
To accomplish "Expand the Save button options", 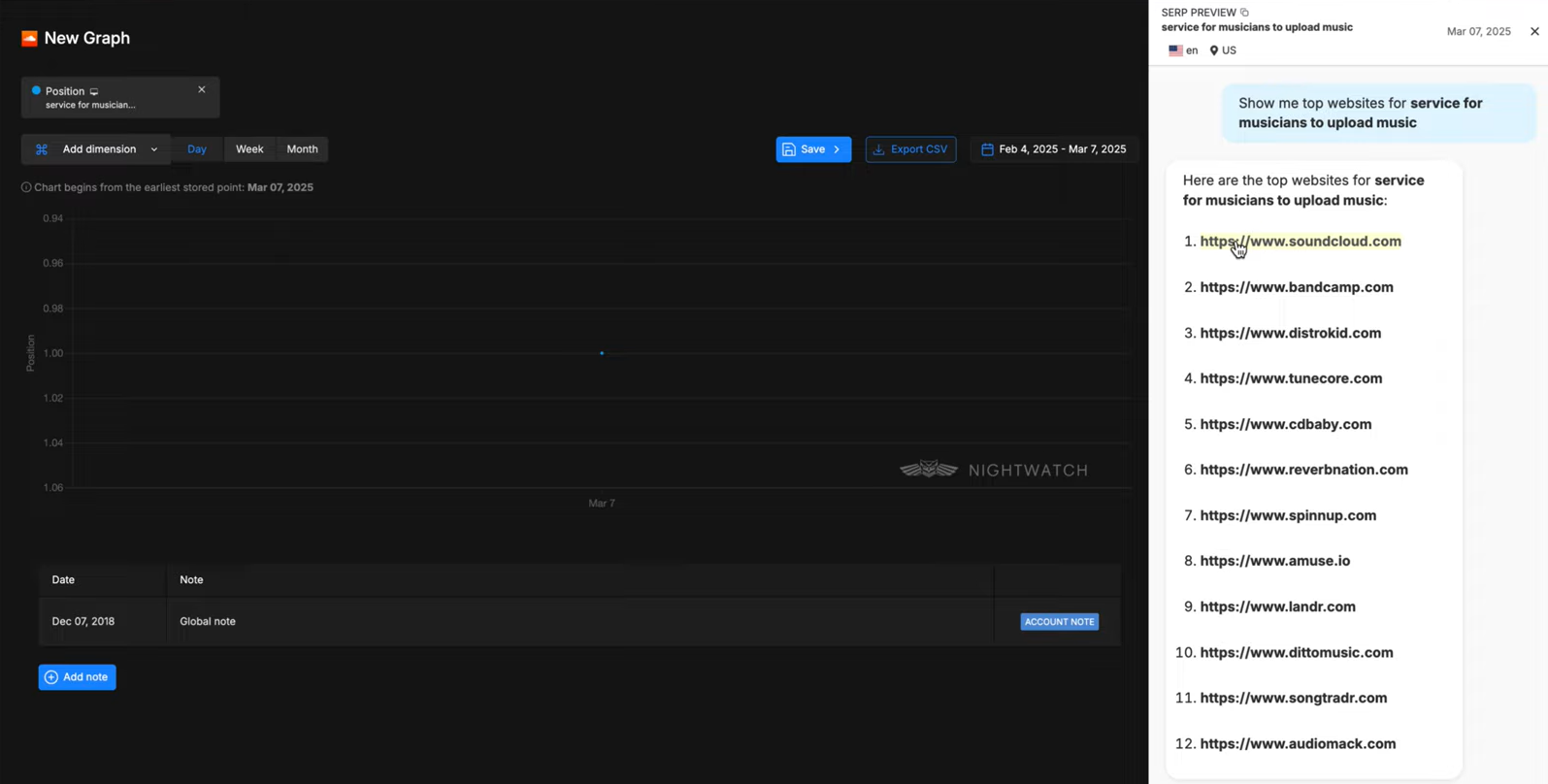I will [x=837, y=149].
